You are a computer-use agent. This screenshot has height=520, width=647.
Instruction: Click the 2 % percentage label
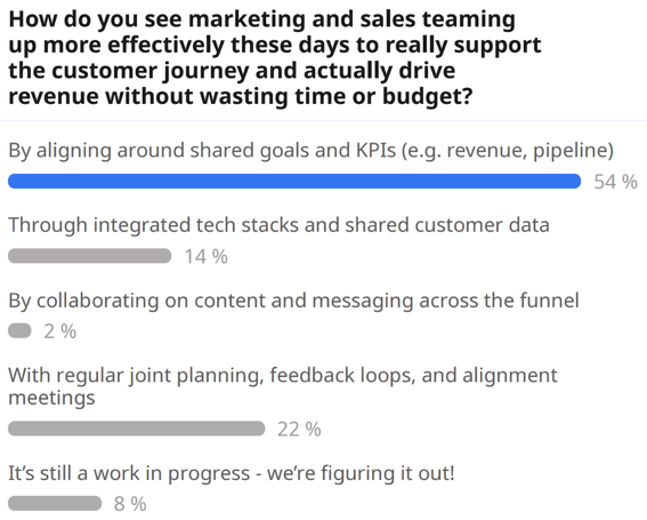[60, 331]
